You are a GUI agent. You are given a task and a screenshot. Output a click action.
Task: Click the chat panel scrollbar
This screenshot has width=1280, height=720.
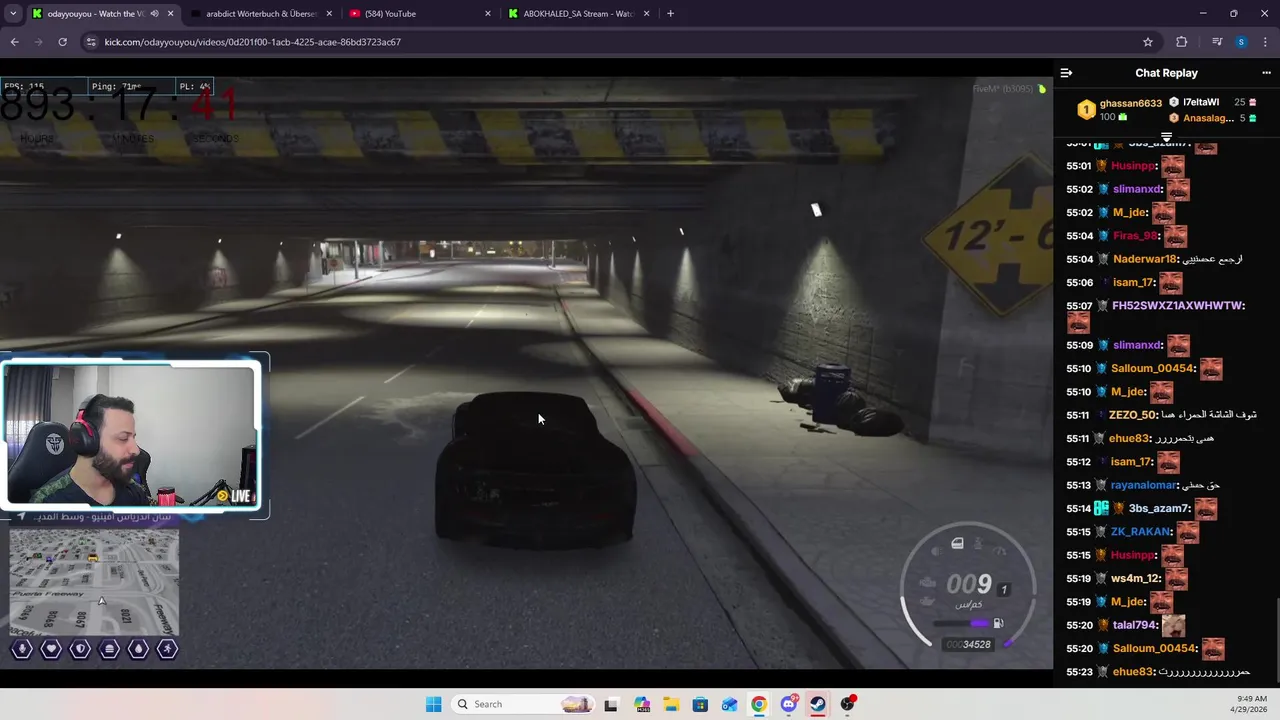(x=1276, y=640)
